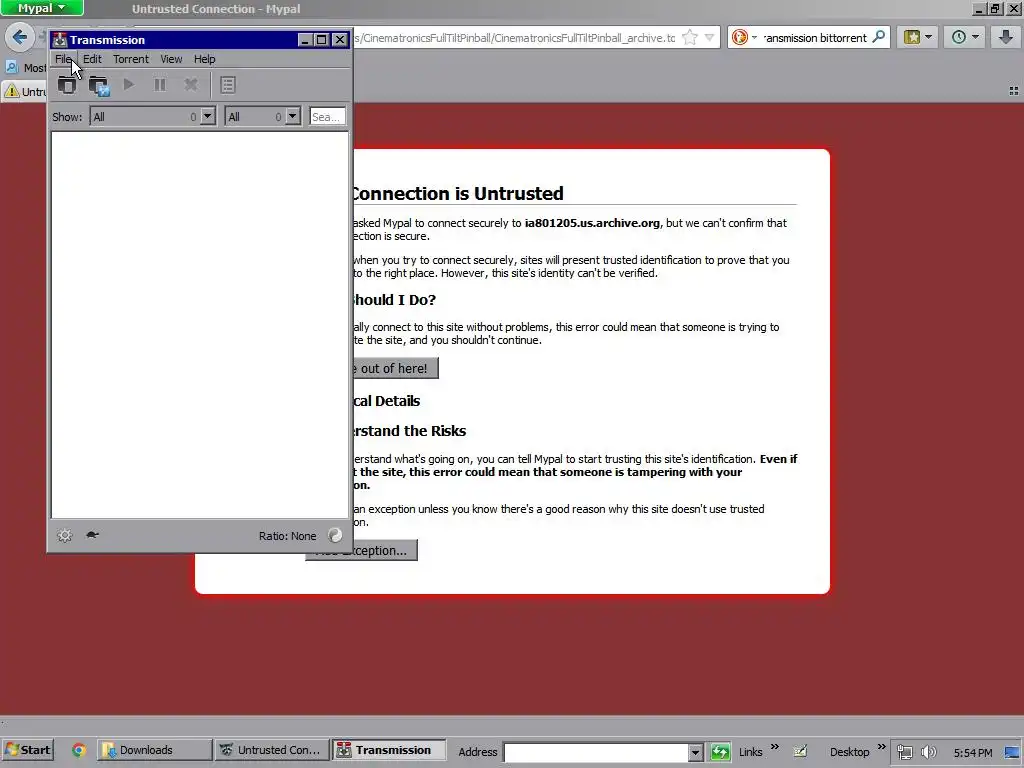
Task: Focus the Transmission search field
Action: point(327,116)
